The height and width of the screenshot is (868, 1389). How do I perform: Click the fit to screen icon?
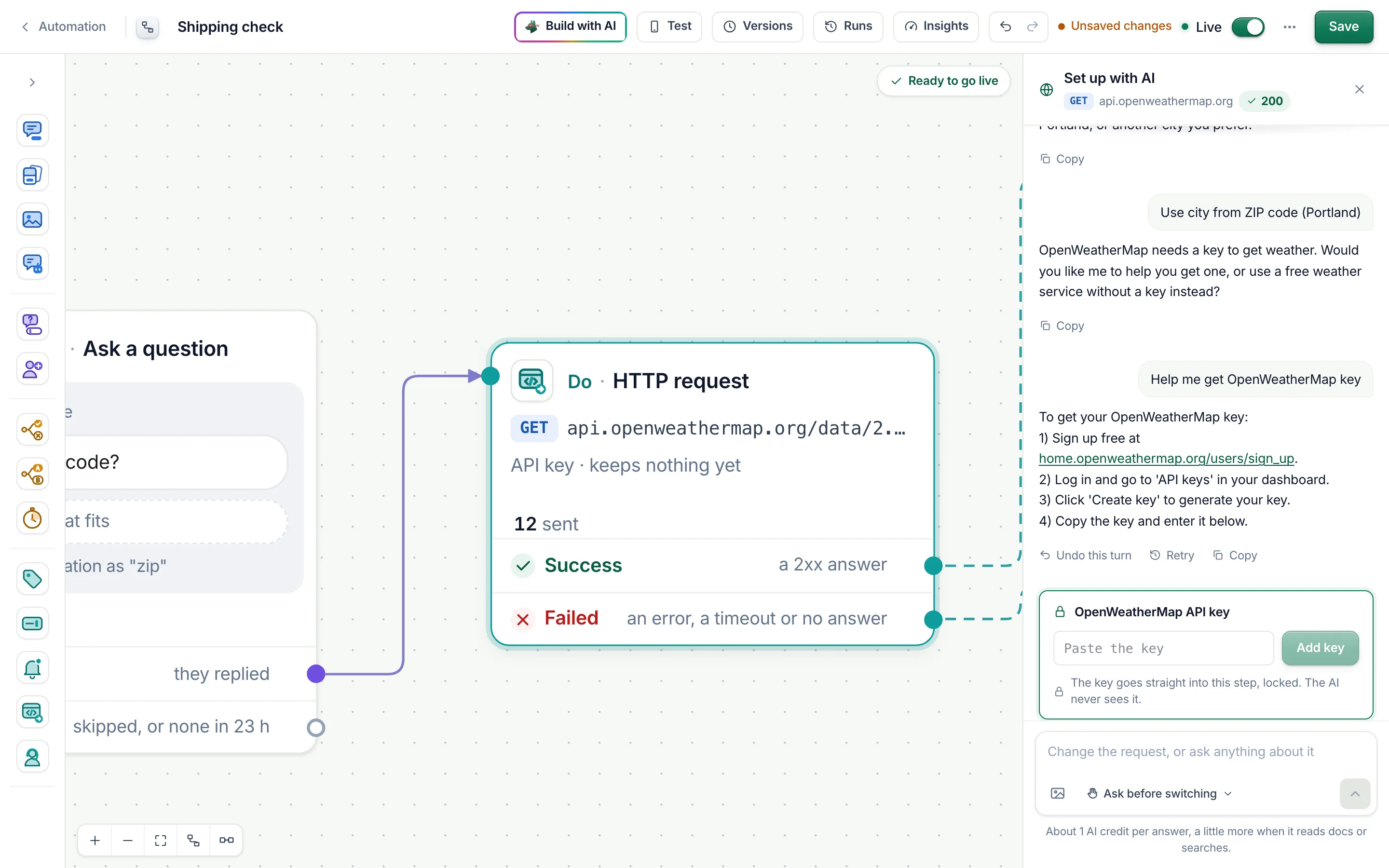click(x=161, y=841)
